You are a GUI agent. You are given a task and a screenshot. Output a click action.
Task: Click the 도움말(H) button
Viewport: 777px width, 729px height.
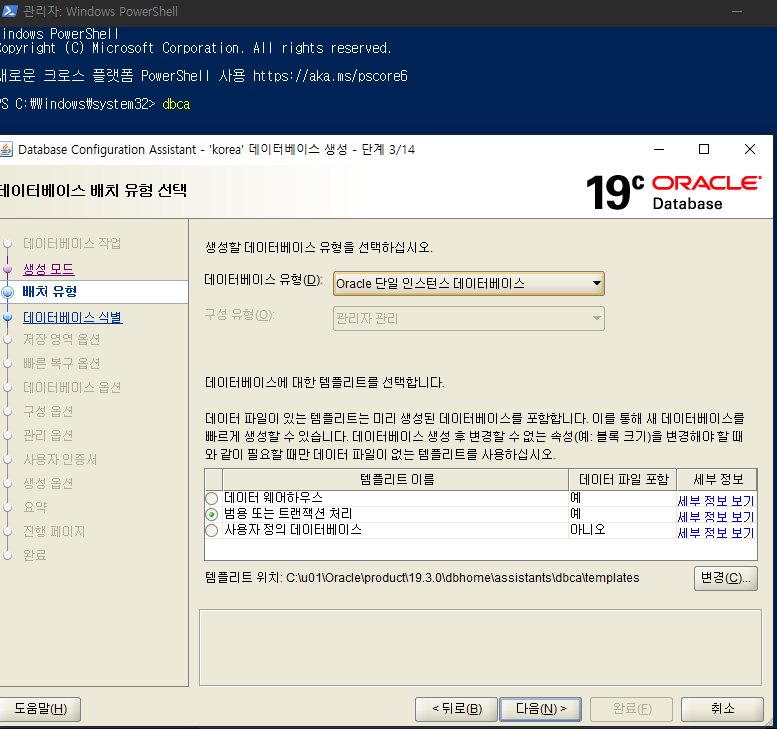coord(40,709)
